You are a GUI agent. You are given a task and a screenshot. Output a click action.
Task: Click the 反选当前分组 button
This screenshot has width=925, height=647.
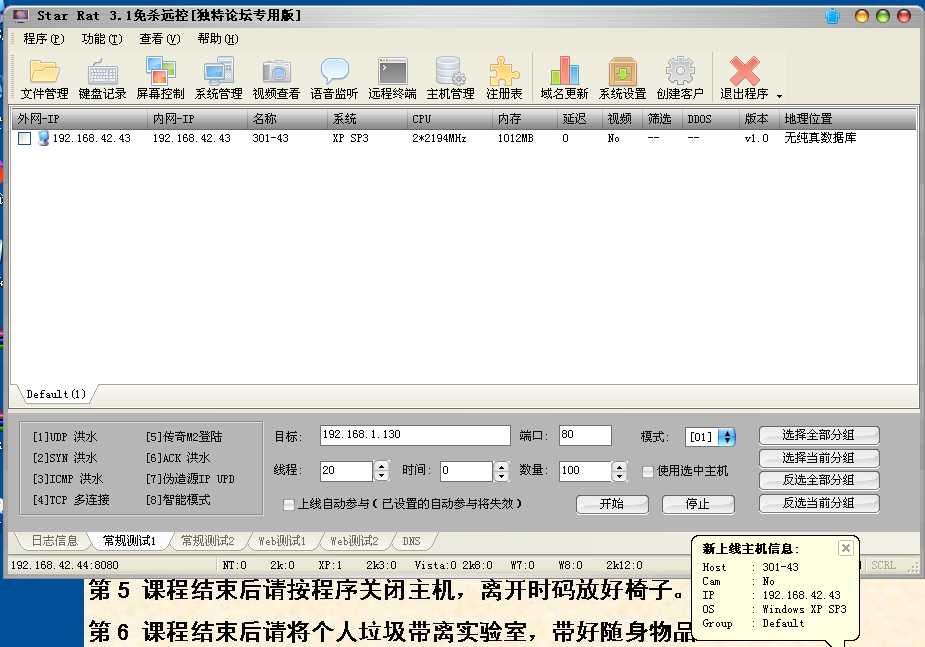819,503
